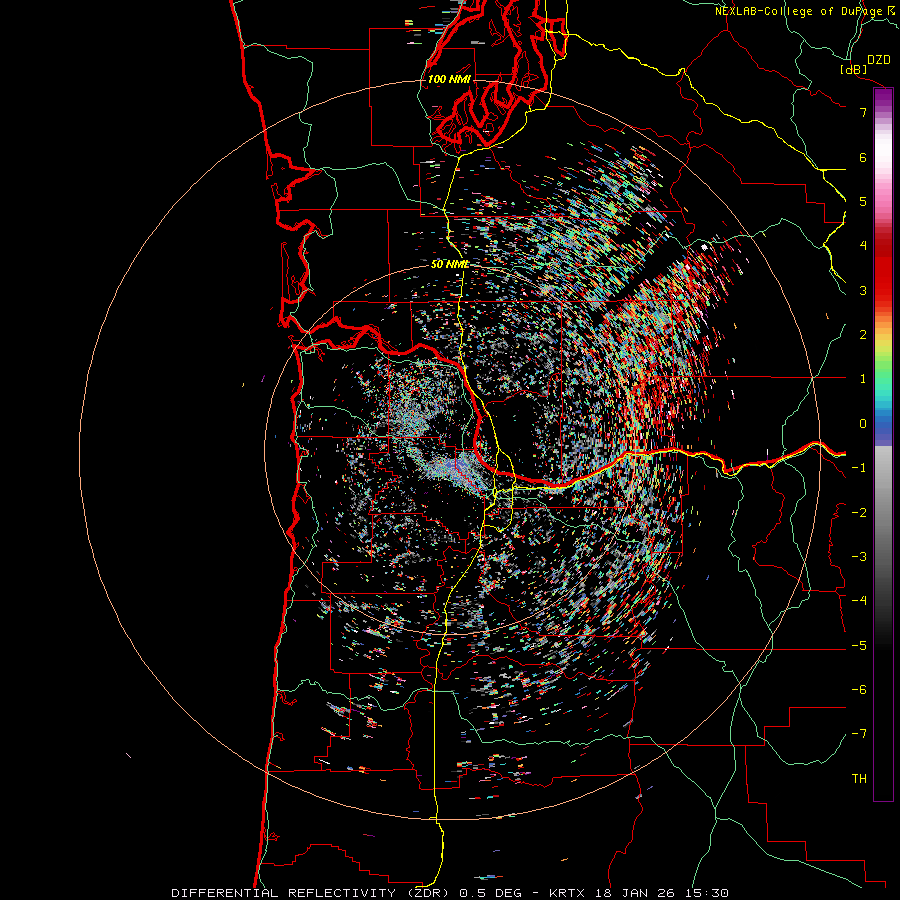
Task: Click the '18 JAN 26' date text
Action: coord(634,893)
